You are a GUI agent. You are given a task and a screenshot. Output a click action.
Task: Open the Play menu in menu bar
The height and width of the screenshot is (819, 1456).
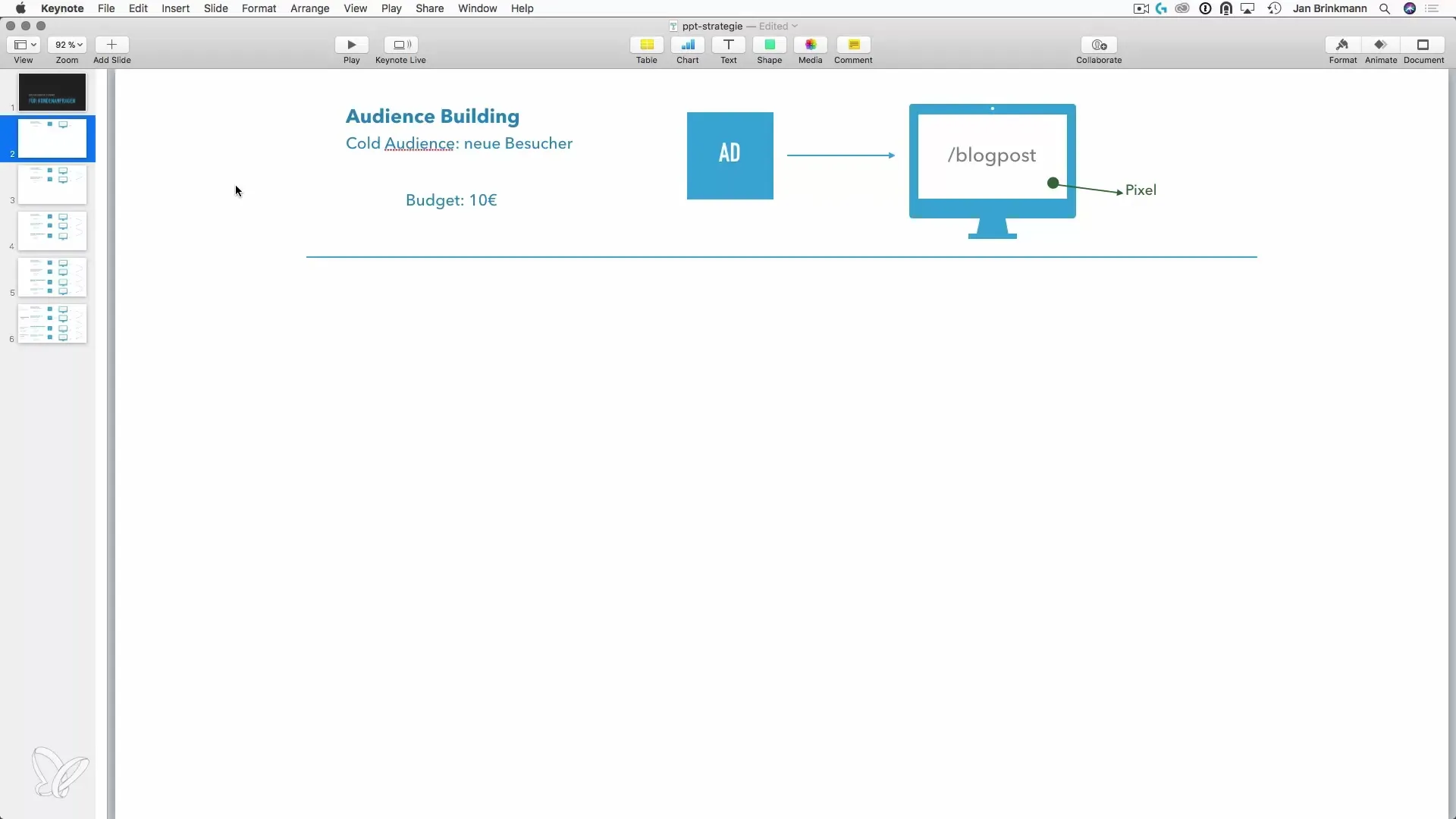click(391, 8)
